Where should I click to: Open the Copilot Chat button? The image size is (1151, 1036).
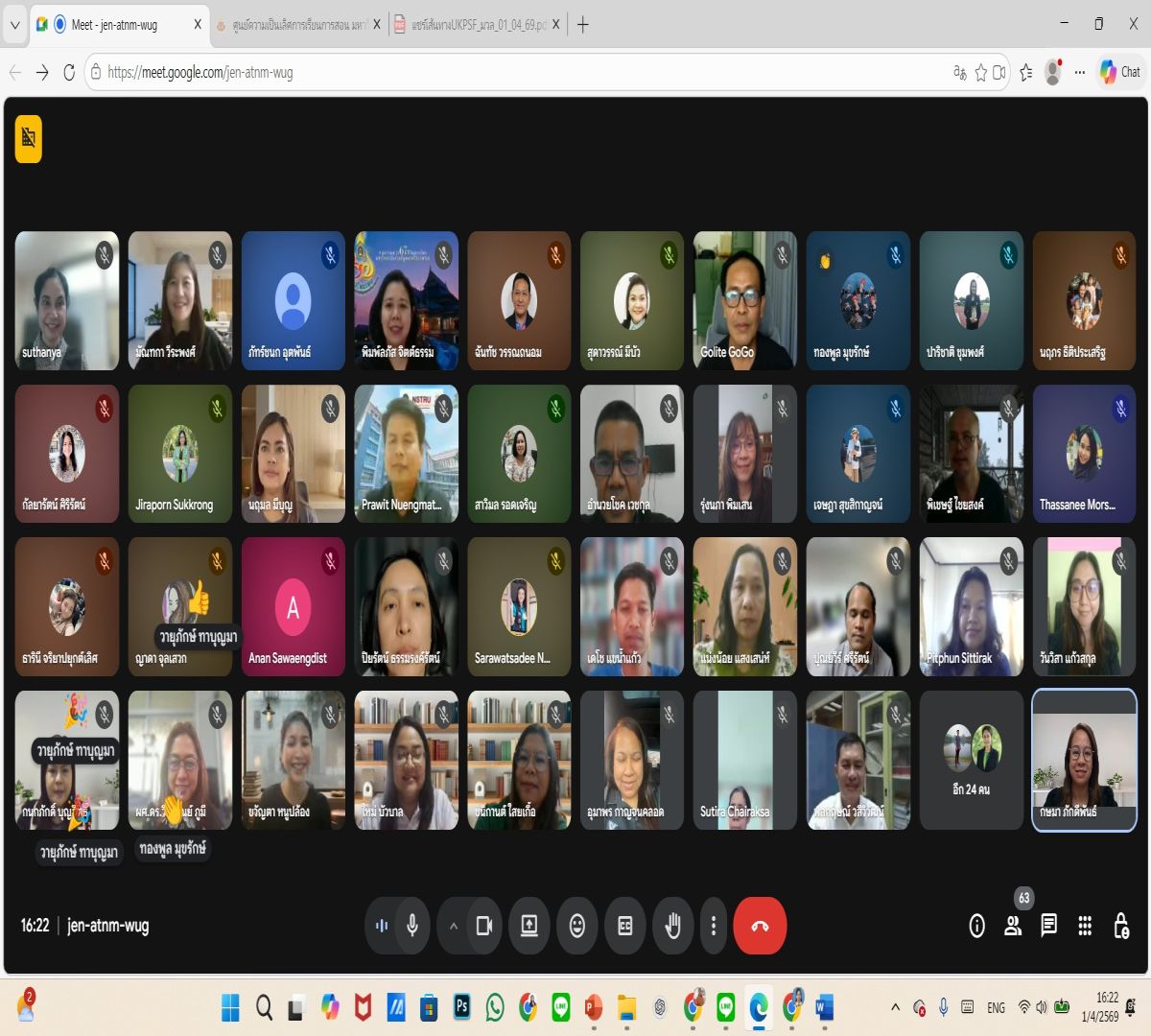point(1120,72)
